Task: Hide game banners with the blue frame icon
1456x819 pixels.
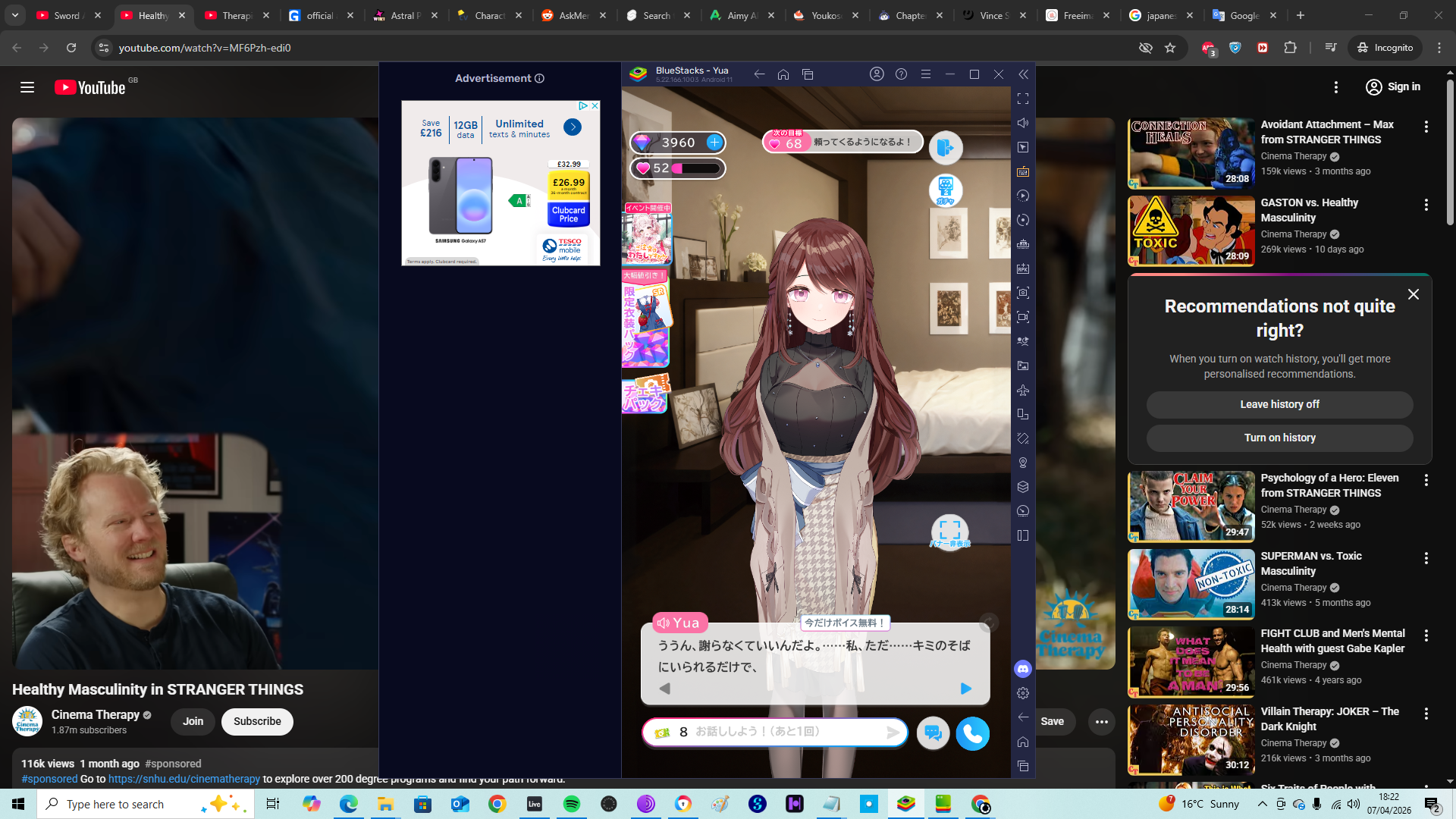Action: click(949, 531)
